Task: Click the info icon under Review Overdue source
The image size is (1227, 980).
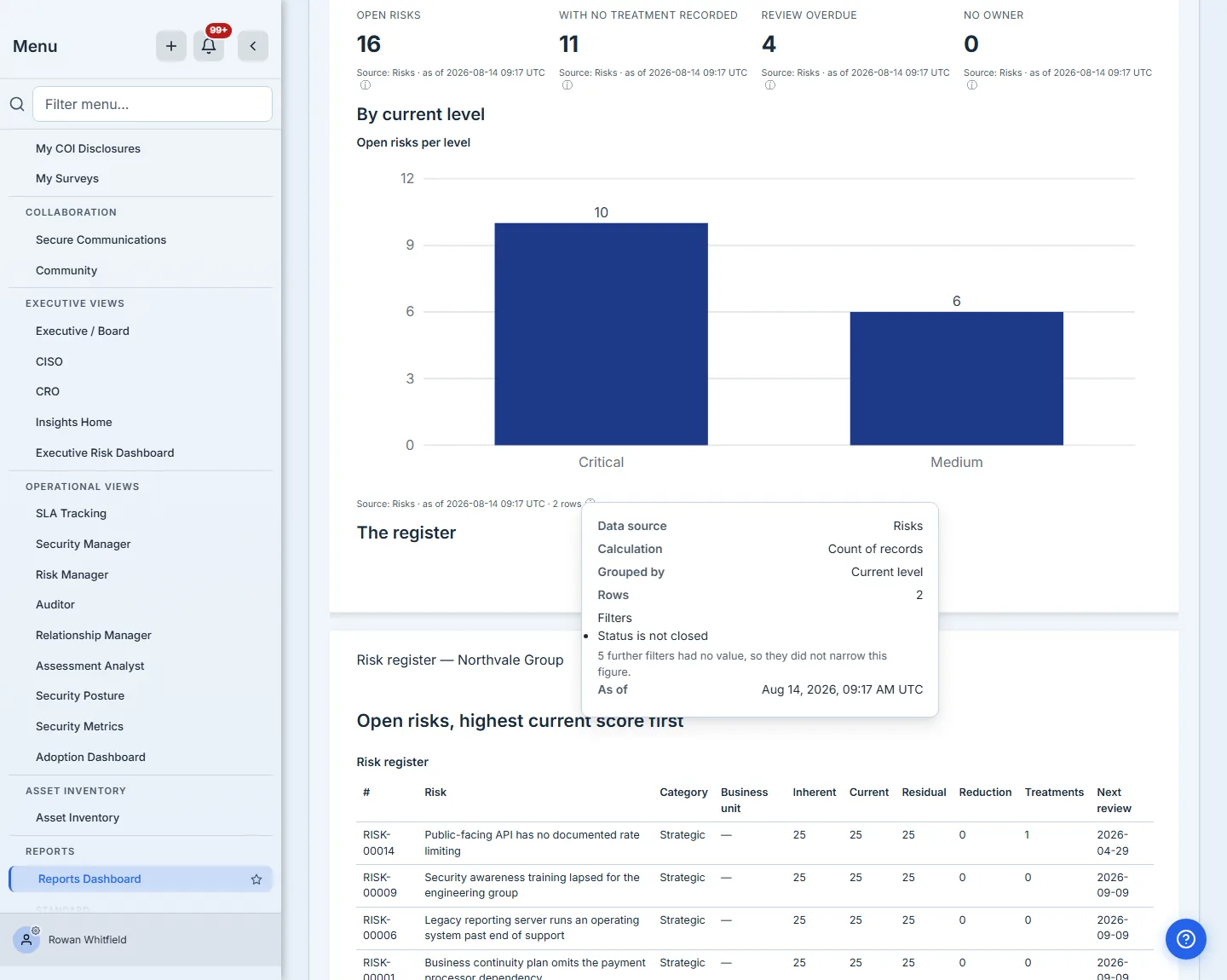Action: pos(770,85)
